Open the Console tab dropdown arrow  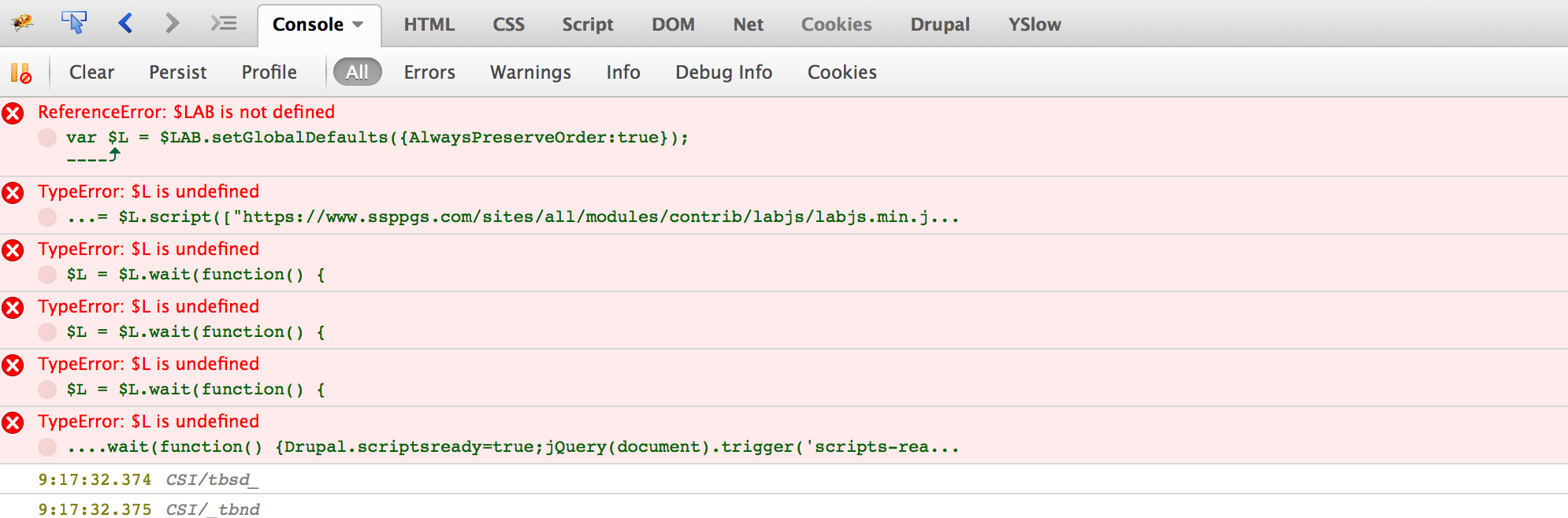click(358, 24)
